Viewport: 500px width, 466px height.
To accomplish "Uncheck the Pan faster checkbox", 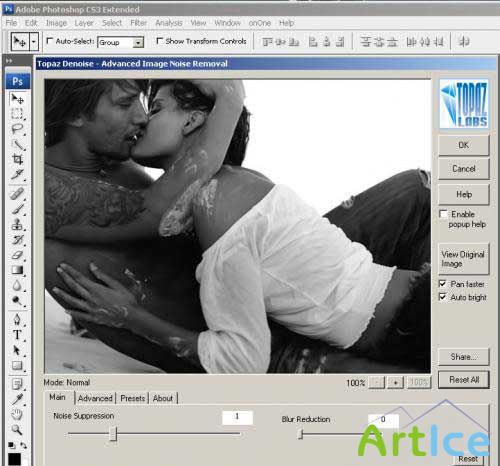I will (442, 284).
